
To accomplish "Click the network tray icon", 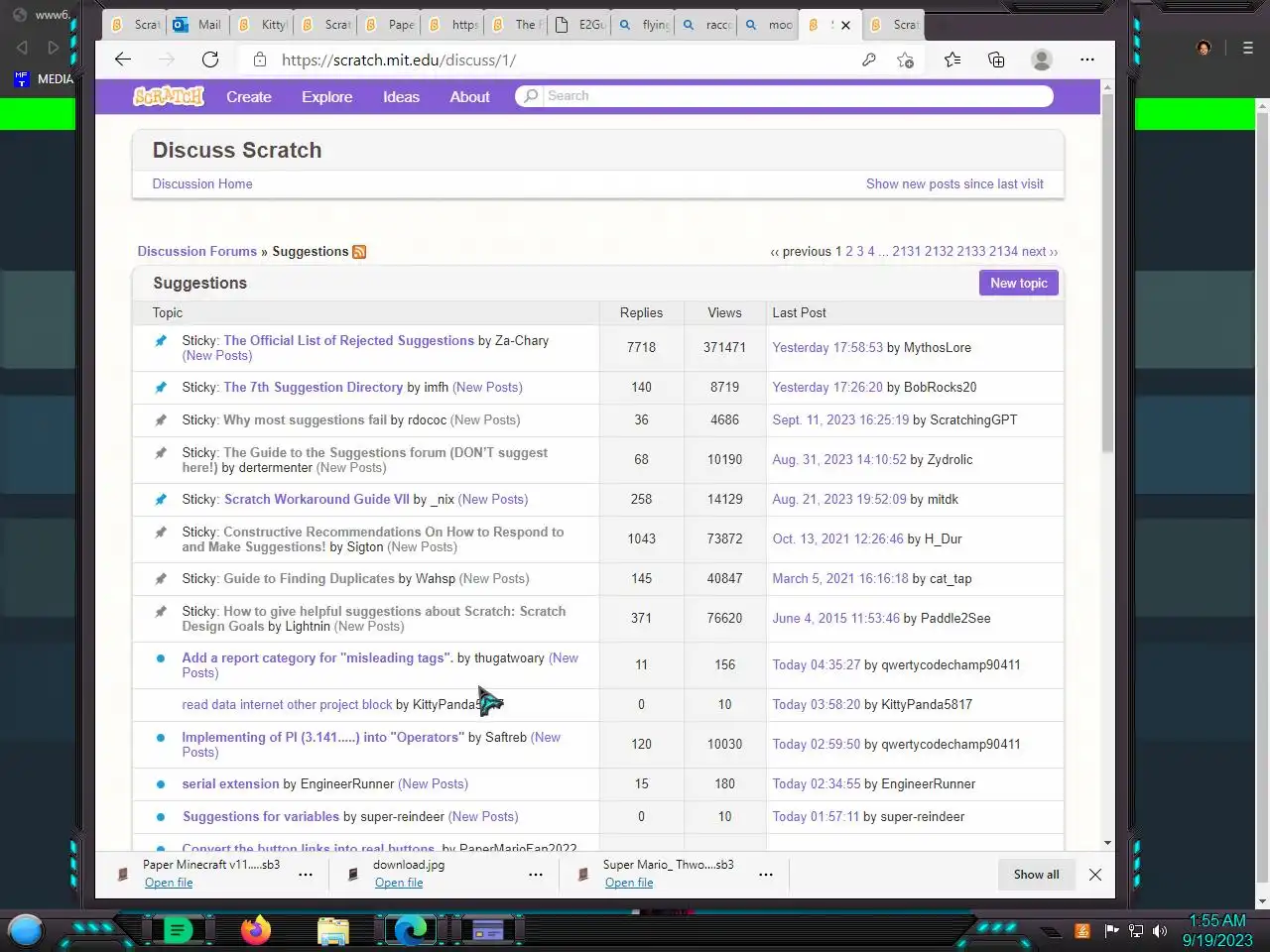I will click(x=1135, y=930).
